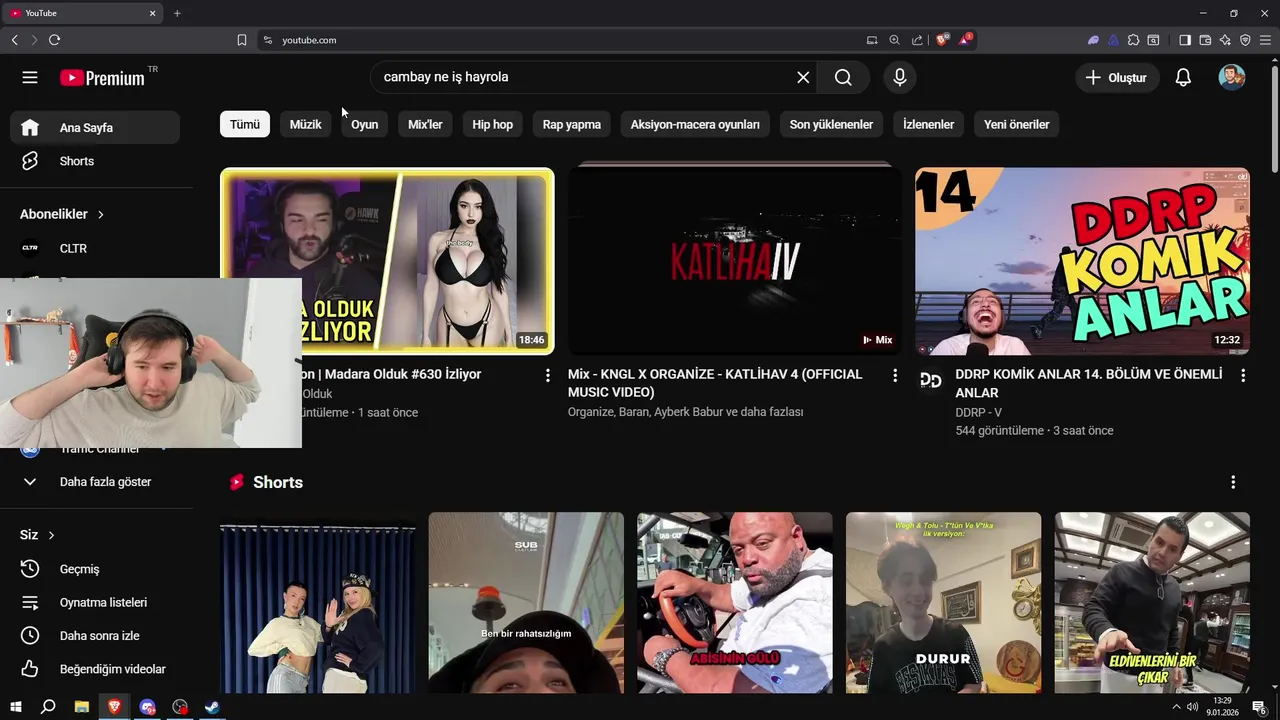Open the Leo AI sparkle icon

click(1225, 40)
